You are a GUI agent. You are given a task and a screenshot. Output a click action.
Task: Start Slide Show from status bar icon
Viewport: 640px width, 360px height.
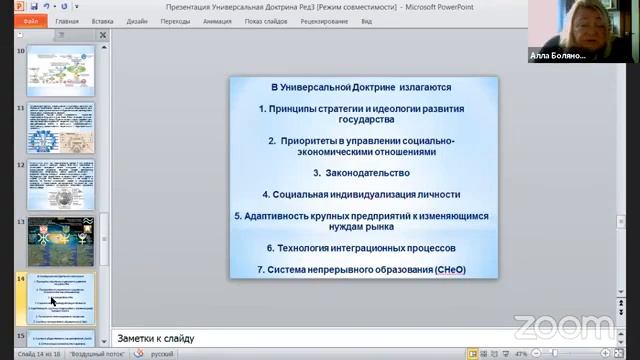pyautogui.click(x=506, y=354)
